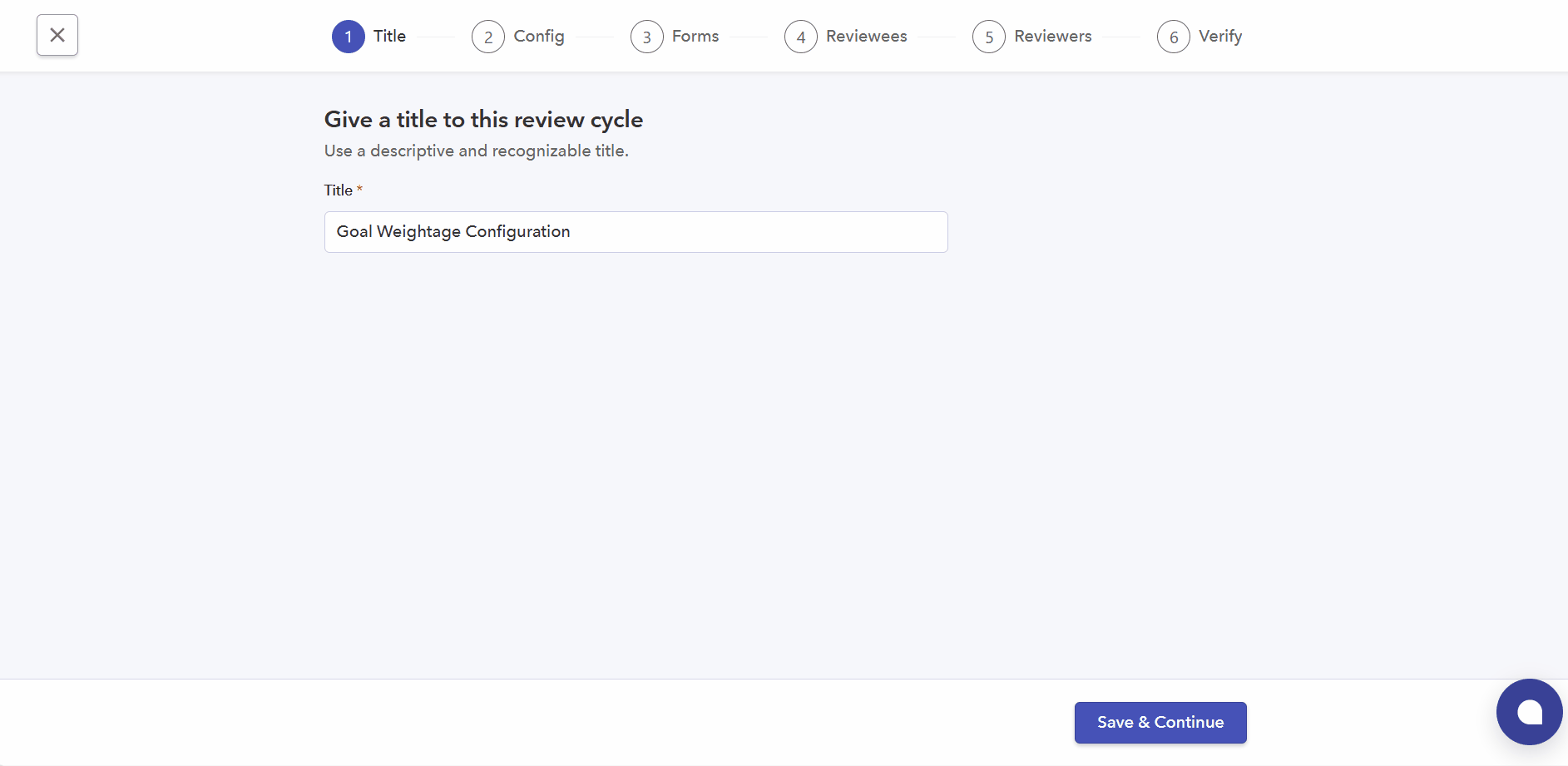Click the Title input field
1568x766 pixels.
(x=636, y=232)
